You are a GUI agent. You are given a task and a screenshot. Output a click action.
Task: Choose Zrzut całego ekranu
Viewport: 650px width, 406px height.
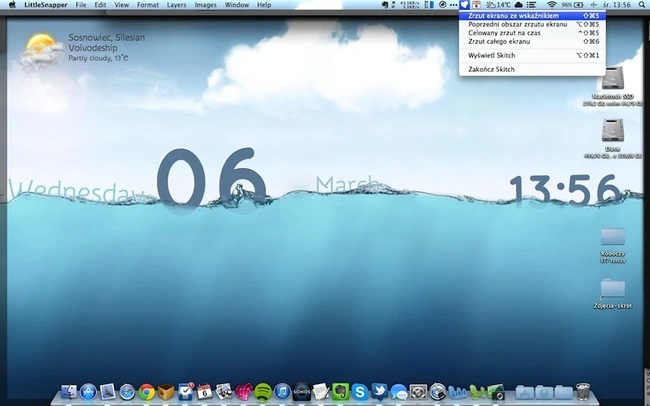click(x=532, y=41)
